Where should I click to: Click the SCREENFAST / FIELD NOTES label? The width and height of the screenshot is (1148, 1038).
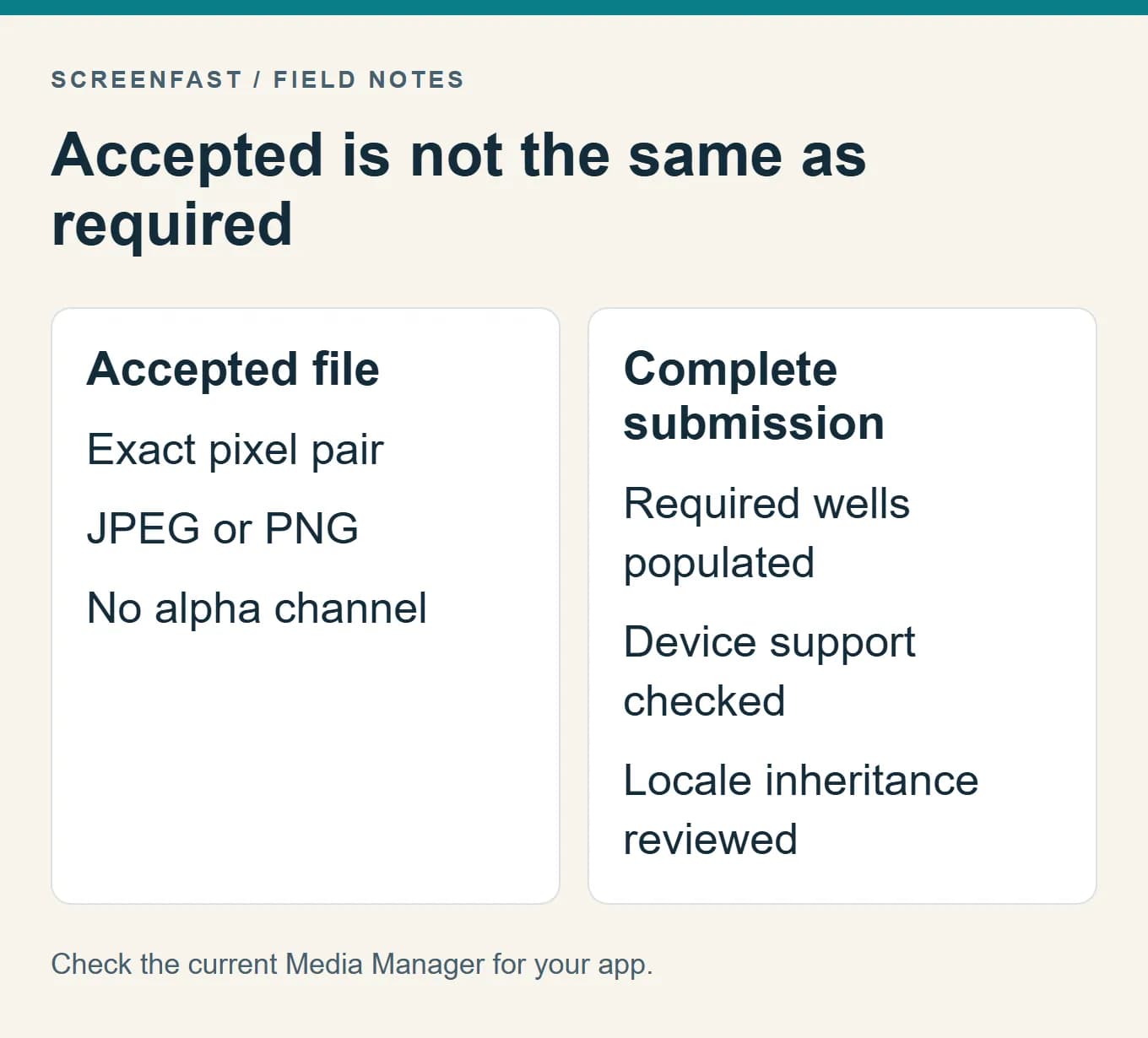[x=257, y=79]
